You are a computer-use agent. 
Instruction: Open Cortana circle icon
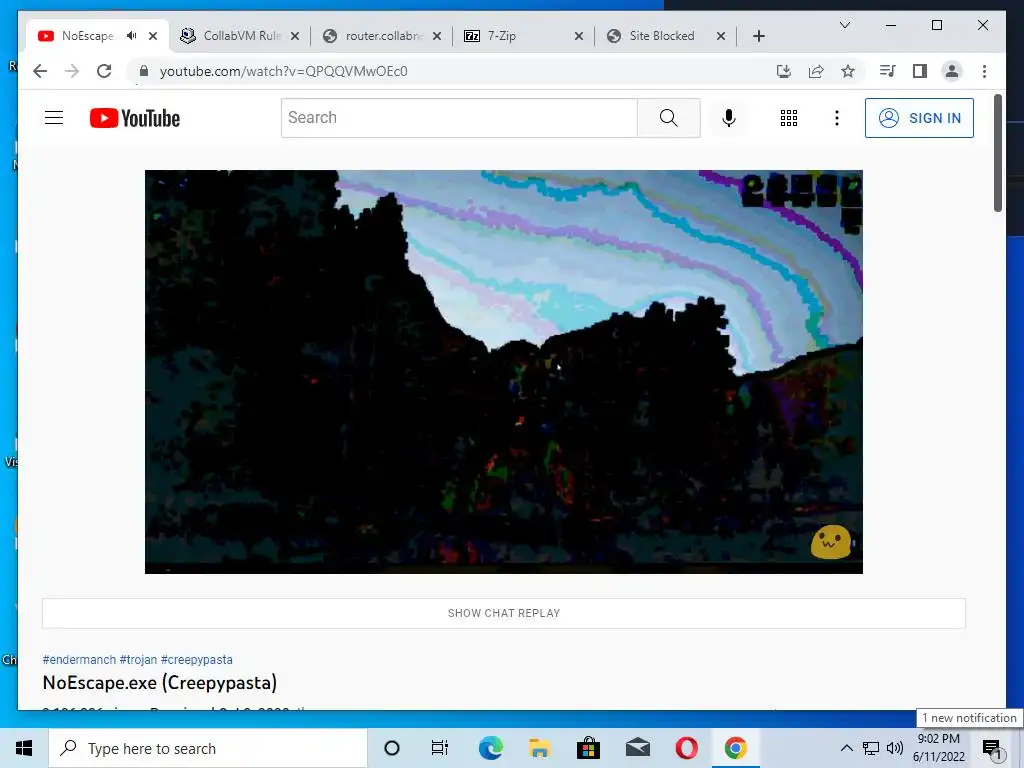click(392, 748)
